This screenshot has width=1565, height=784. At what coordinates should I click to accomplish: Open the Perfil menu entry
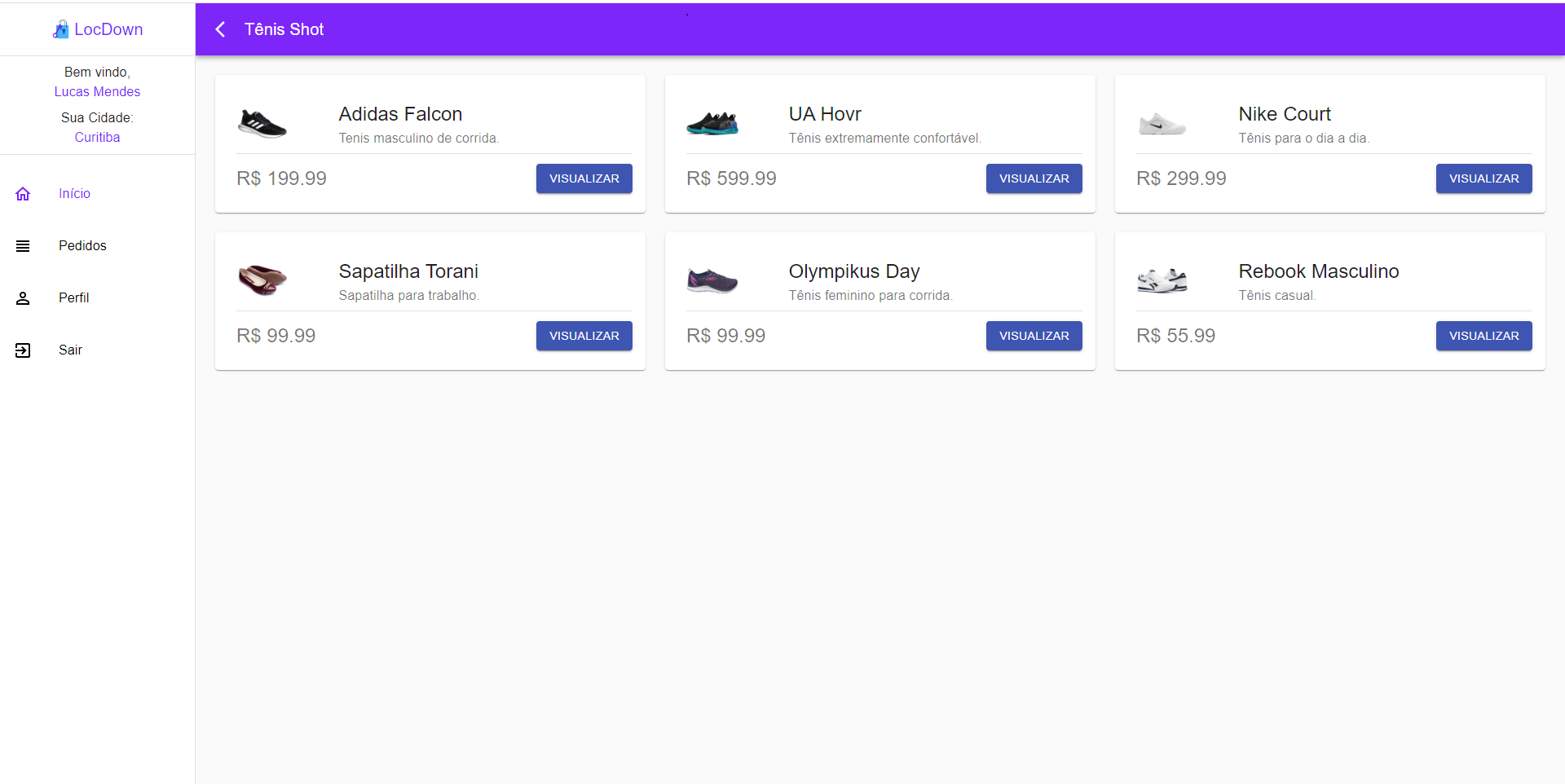click(73, 298)
